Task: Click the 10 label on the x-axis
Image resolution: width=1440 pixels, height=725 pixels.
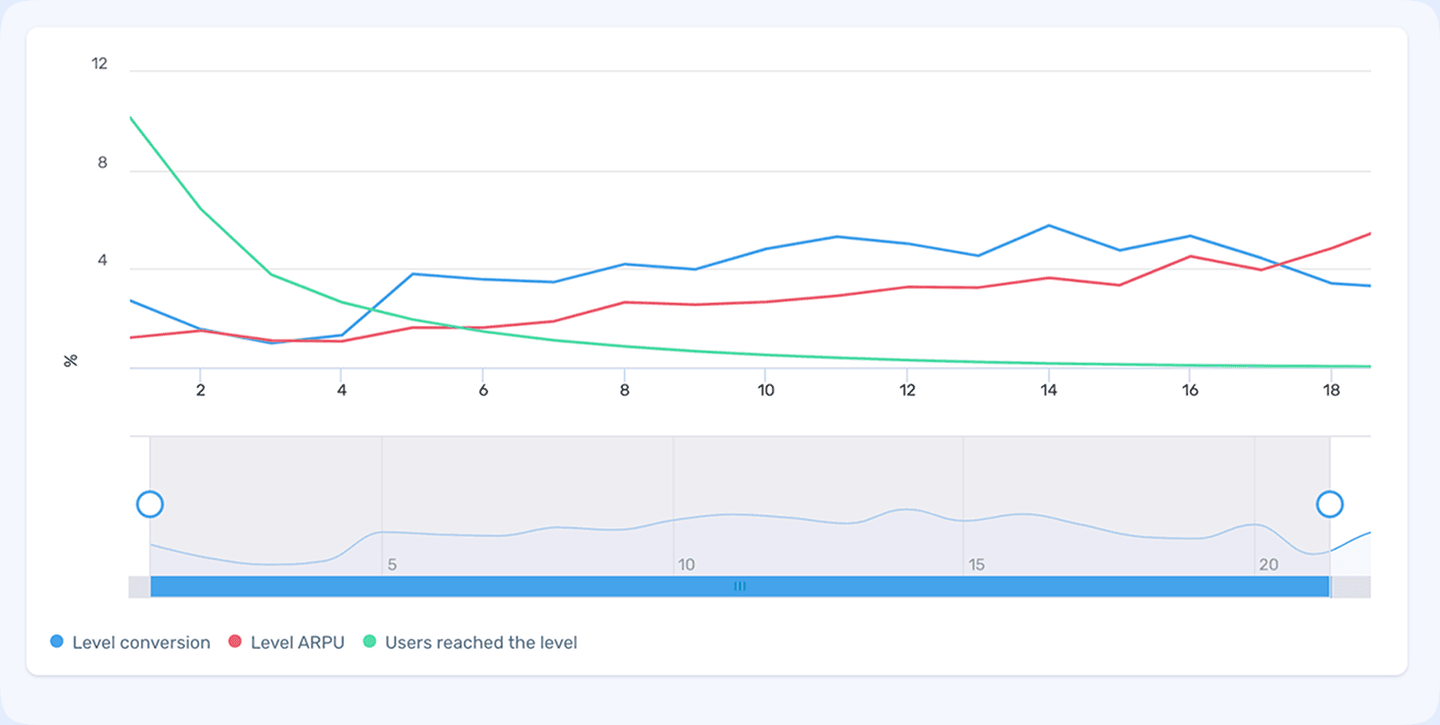Action: [765, 390]
